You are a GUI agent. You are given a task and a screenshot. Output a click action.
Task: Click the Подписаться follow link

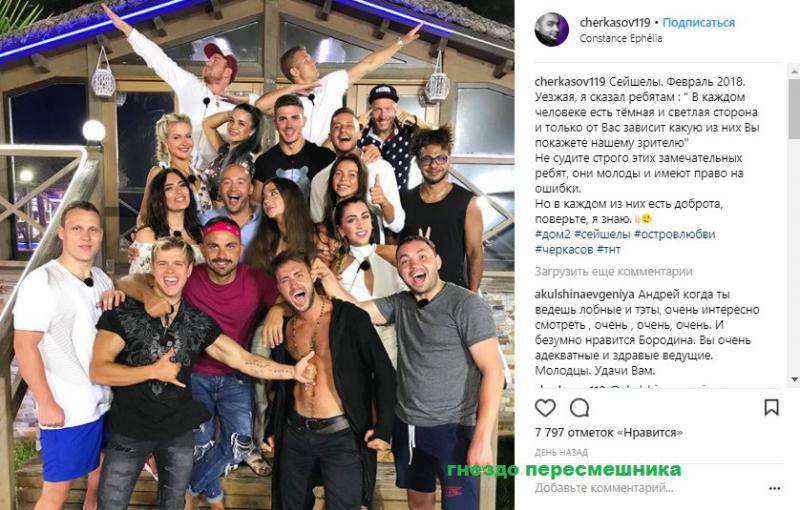click(x=698, y=22)
